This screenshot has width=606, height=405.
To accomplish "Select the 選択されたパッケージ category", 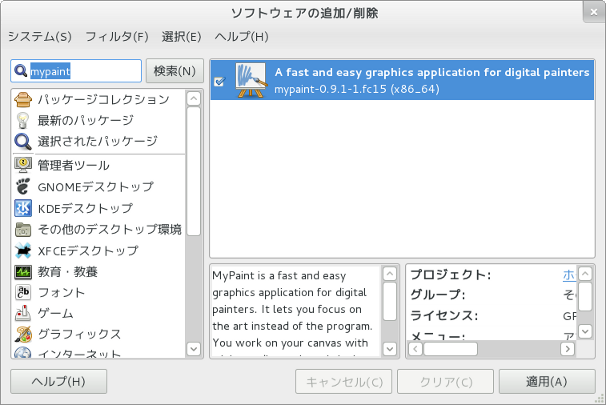I will tap(97, 141).
